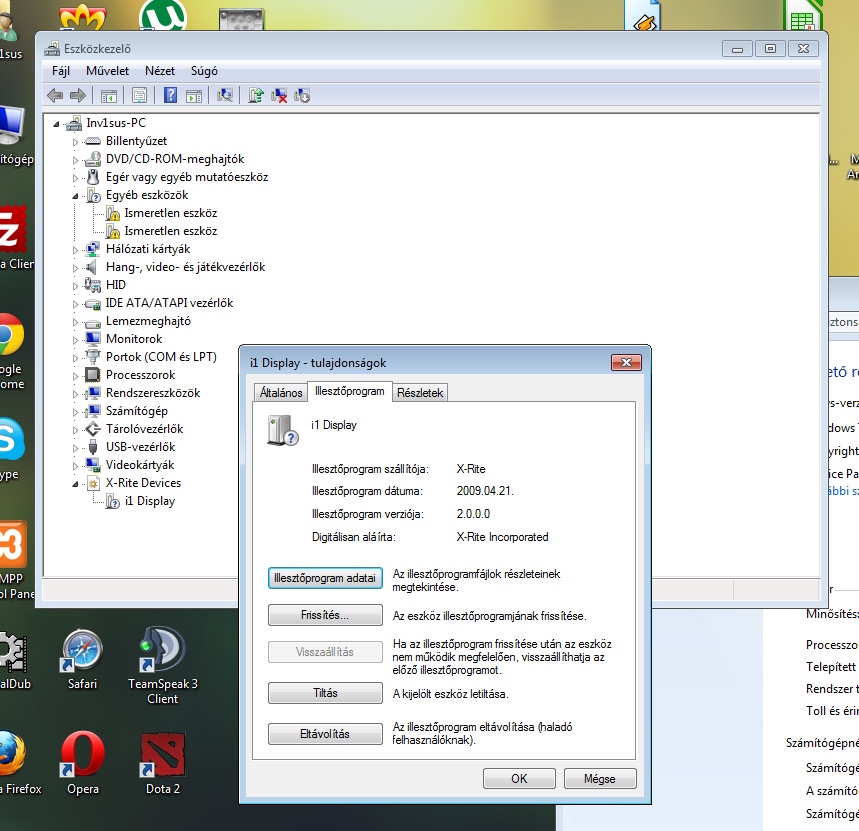Screen dimensions: 859x831
Task: Expand DVD/CD-ROM-meghajtók category
Action: coord(76,160)
